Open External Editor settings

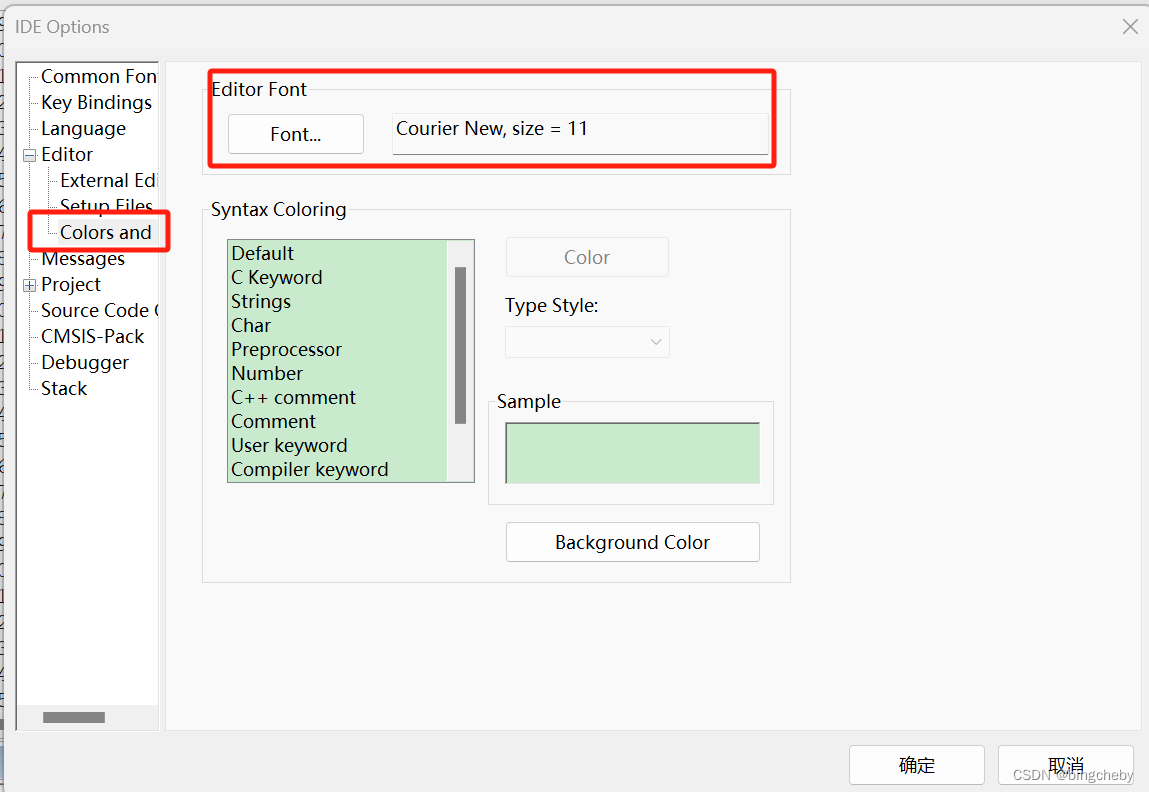(x=108, y=180)
